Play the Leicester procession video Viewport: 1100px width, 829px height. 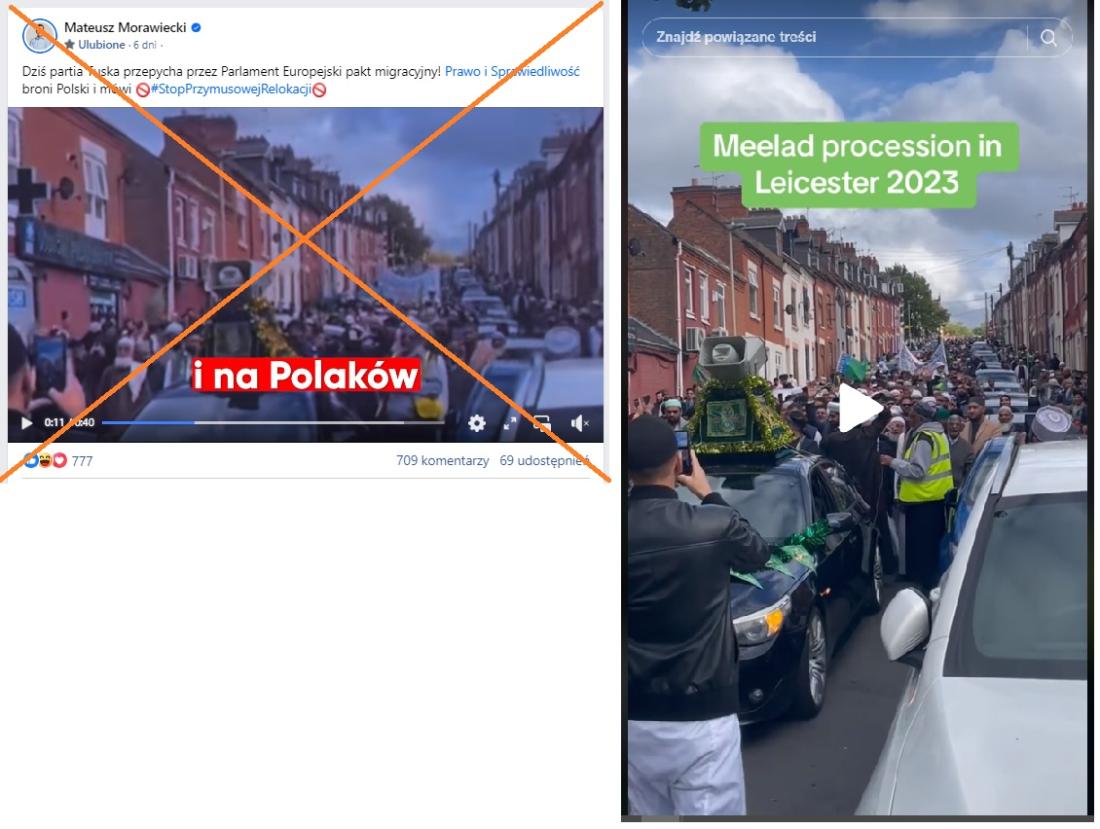tap(859, 408)
